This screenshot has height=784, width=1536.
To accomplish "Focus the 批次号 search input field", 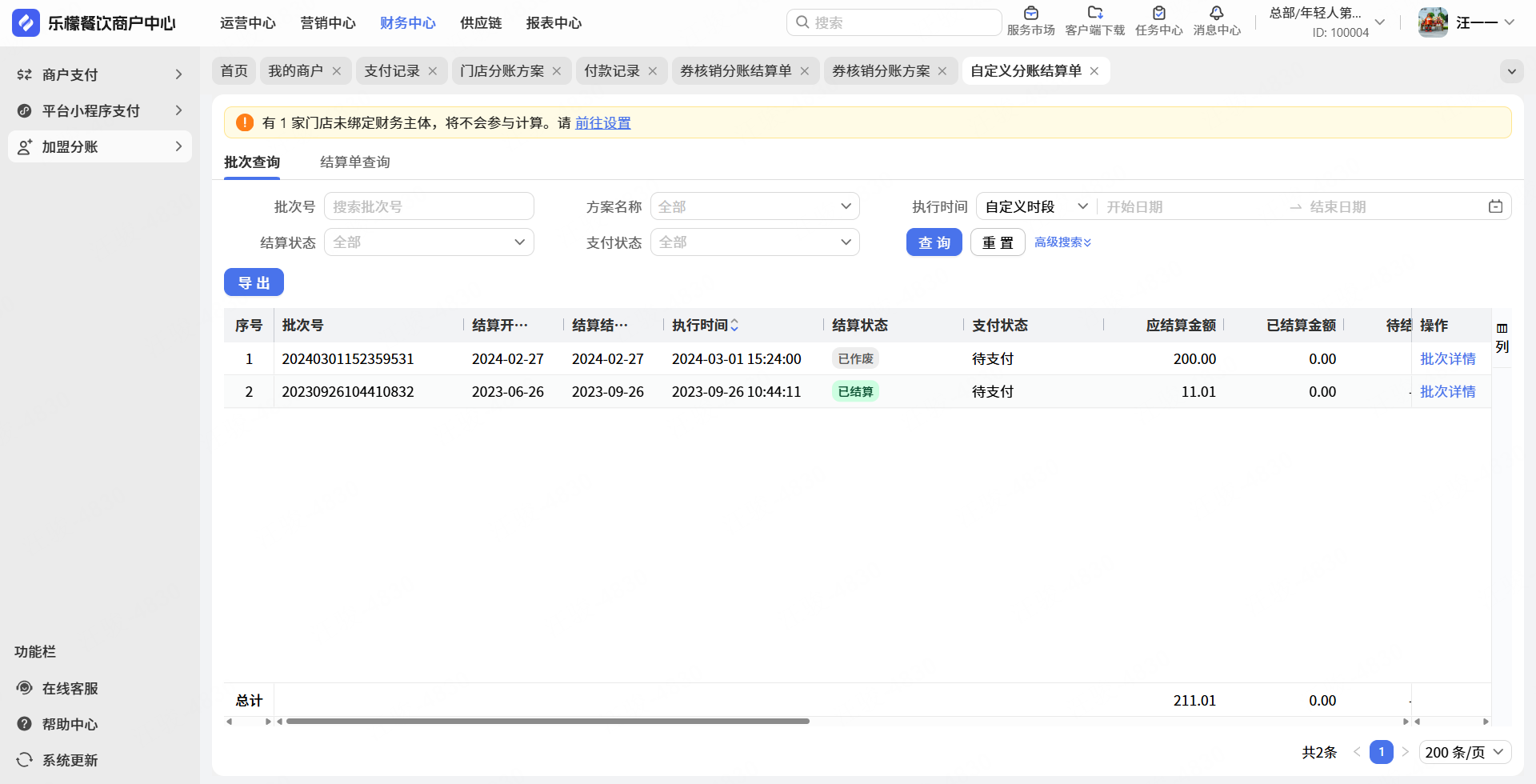I will tap(429, 206).
